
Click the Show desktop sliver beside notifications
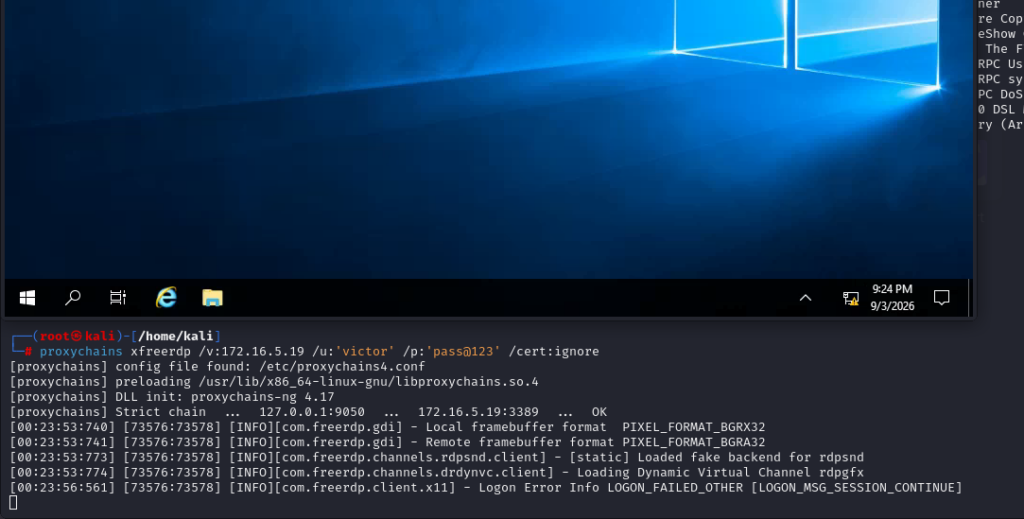pyautogui.click(x=970, y=298)
